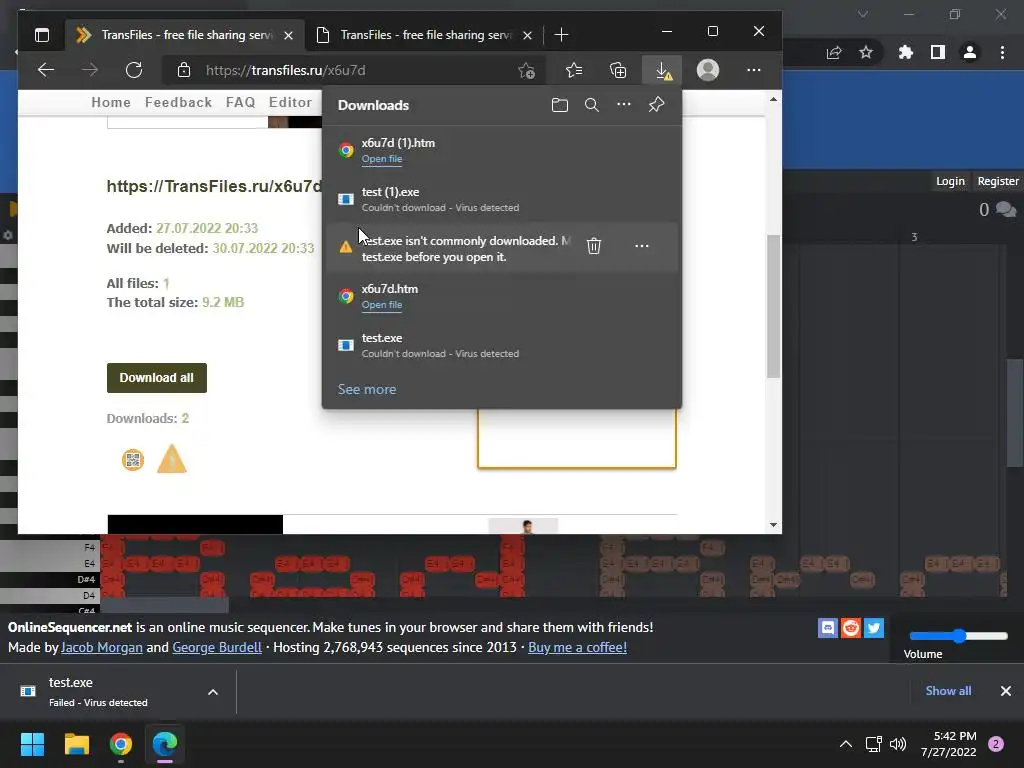Bookmark page star in Chrome window

866,52
